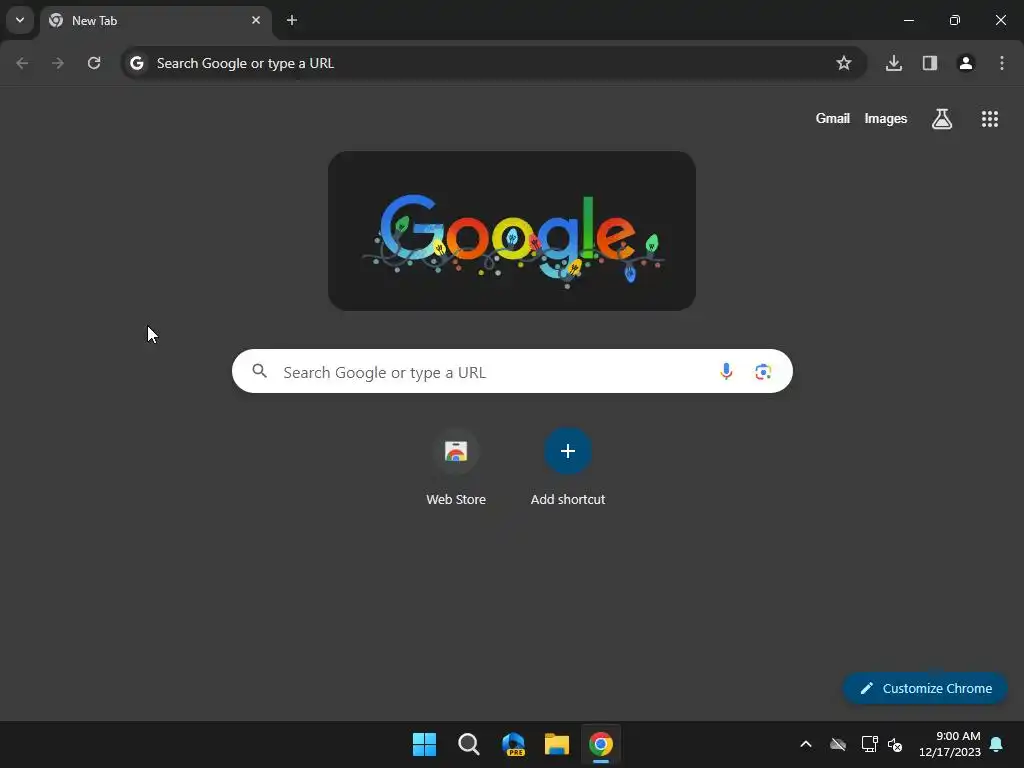Open a new tab with the plus button
The height and width of the screenshot is (768, 1024).
click(292, 20)
